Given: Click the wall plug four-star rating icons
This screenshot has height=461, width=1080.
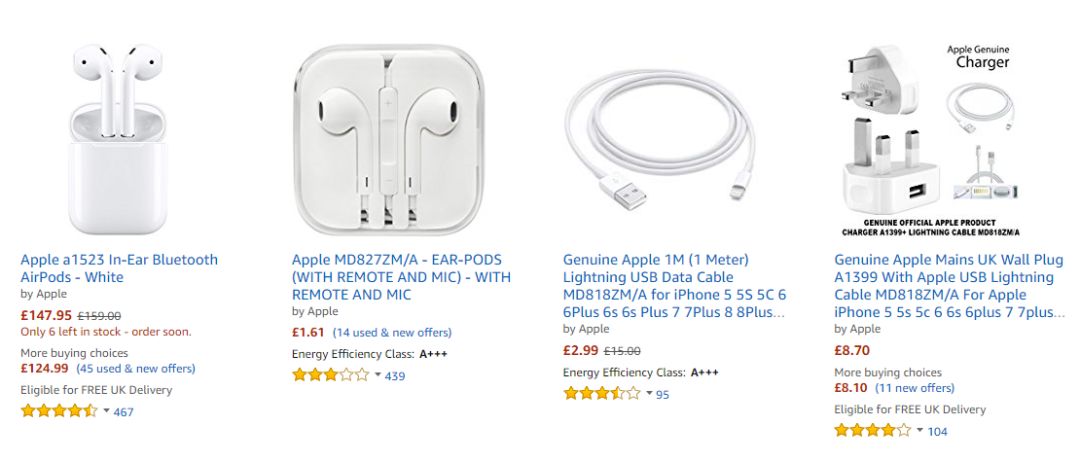Looking at the screenshot, I should pos(873,431).
